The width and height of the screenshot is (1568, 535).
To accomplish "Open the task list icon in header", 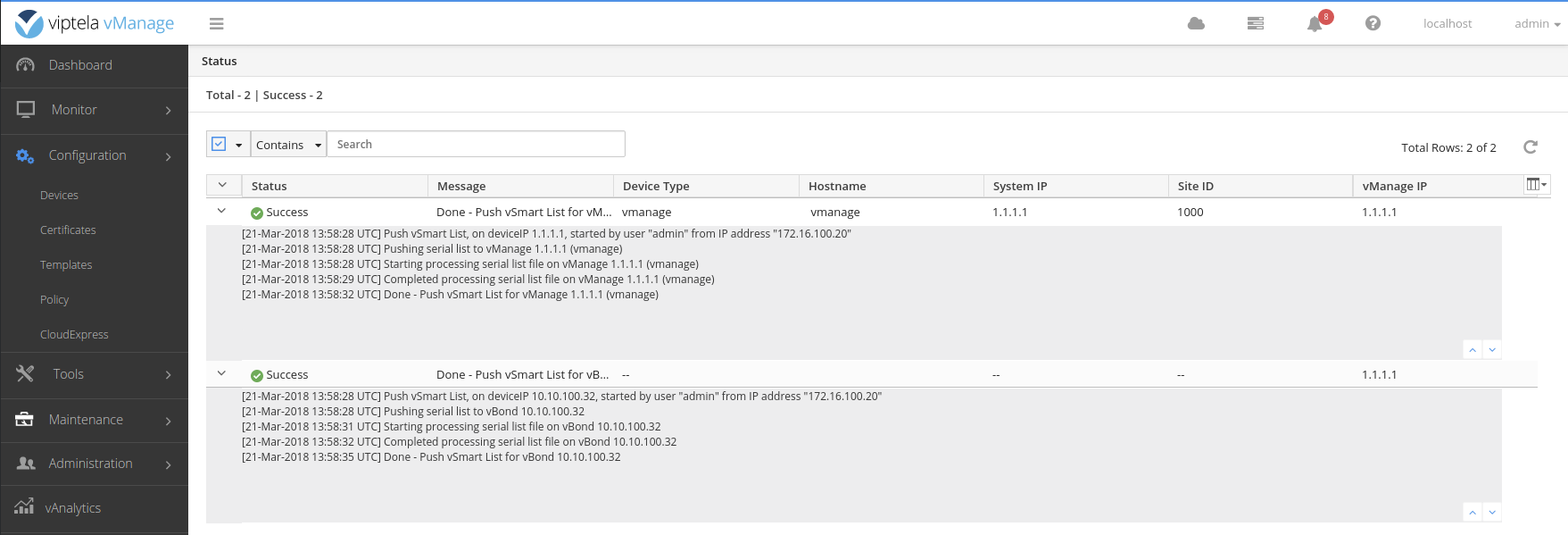I will pyautogui.click(x=1255, y=23).
